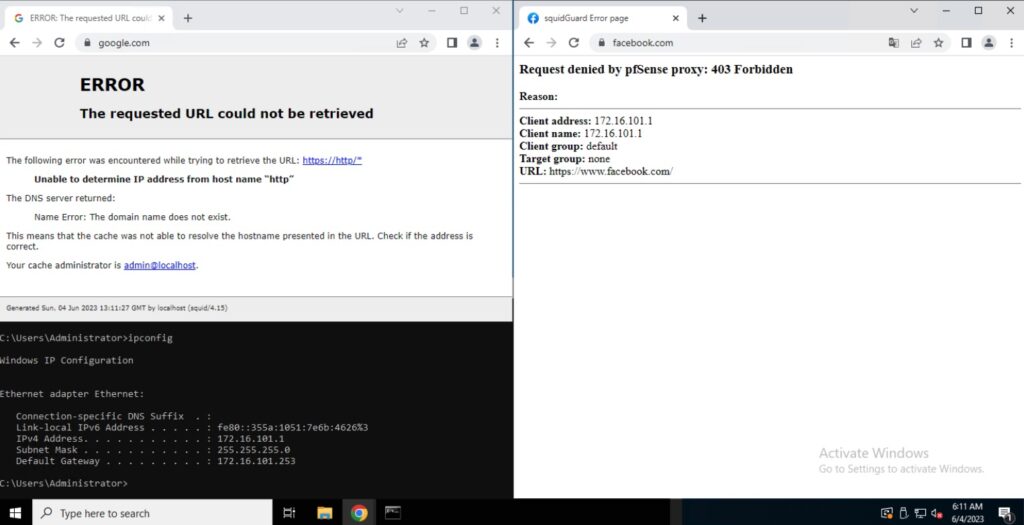The width and height of the screenshot is (1024, 525).
Task: Open the https://http/* link
Action: (x=332, y=160)
